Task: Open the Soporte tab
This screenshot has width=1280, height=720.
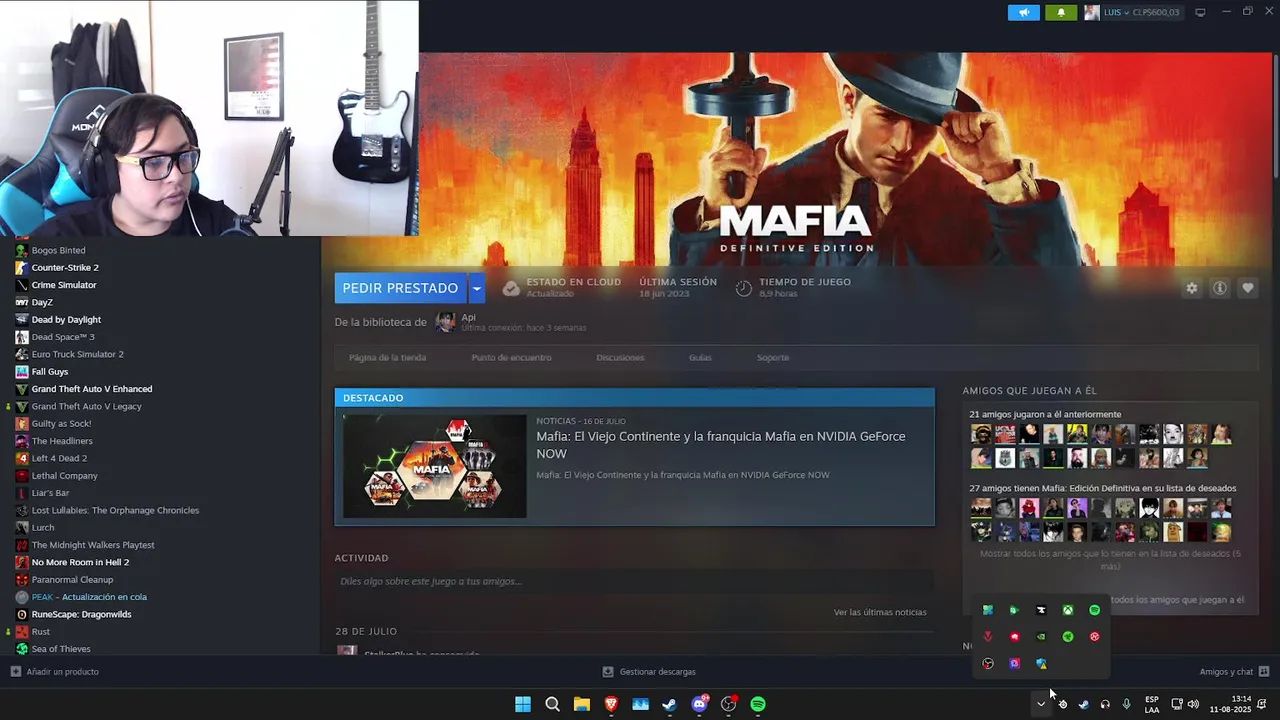Action: 773,357
